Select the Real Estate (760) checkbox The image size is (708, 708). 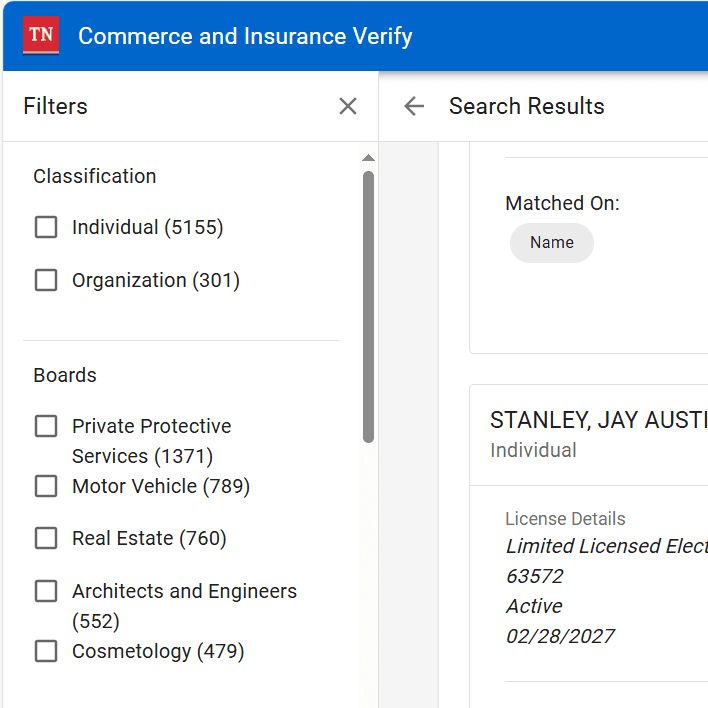tap(46, 538)
